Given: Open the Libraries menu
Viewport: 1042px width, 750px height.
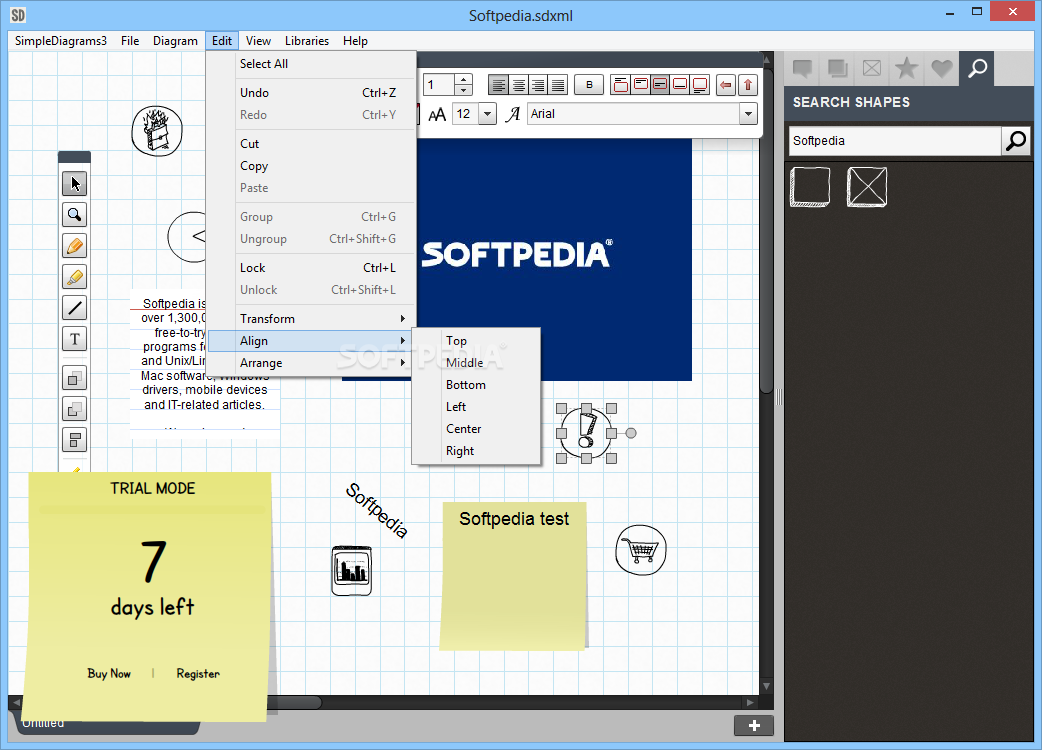Looking at the screenshot, I should (x=306, y=41).
